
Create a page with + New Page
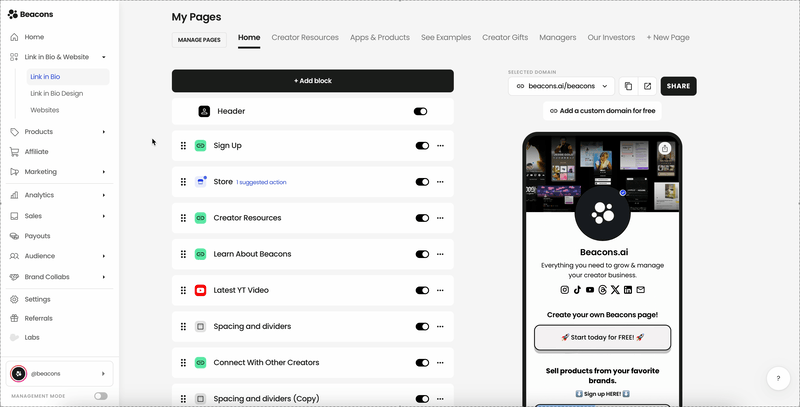coord(668,38)
